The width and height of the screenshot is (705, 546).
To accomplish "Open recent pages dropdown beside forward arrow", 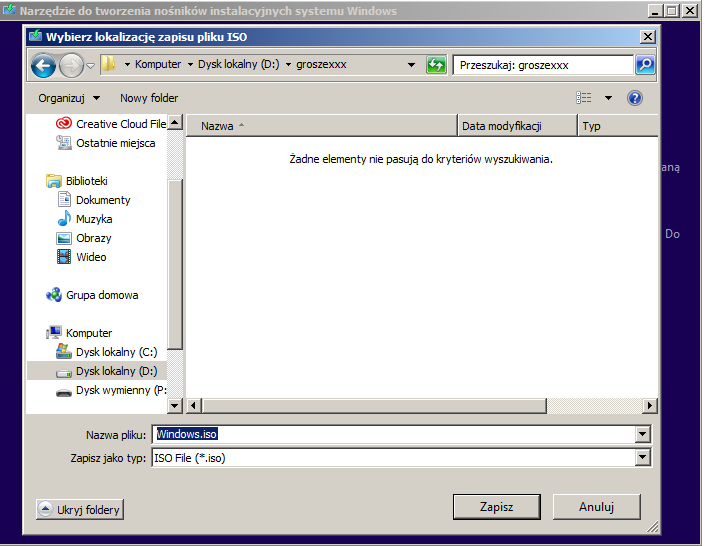I will click(90, 66).
